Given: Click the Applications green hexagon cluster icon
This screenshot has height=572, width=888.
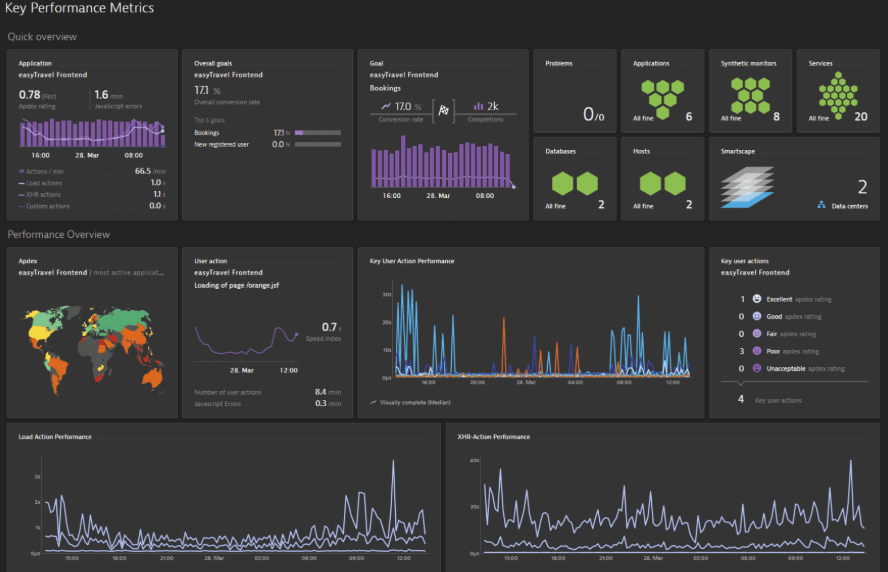Looking at the screenshot, I should [x=662, y=98].
